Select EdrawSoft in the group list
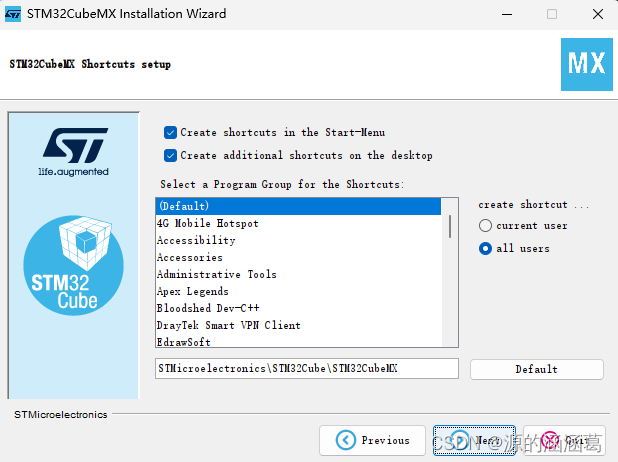Viewport: 618px width, 462px height. coord(298,341)
